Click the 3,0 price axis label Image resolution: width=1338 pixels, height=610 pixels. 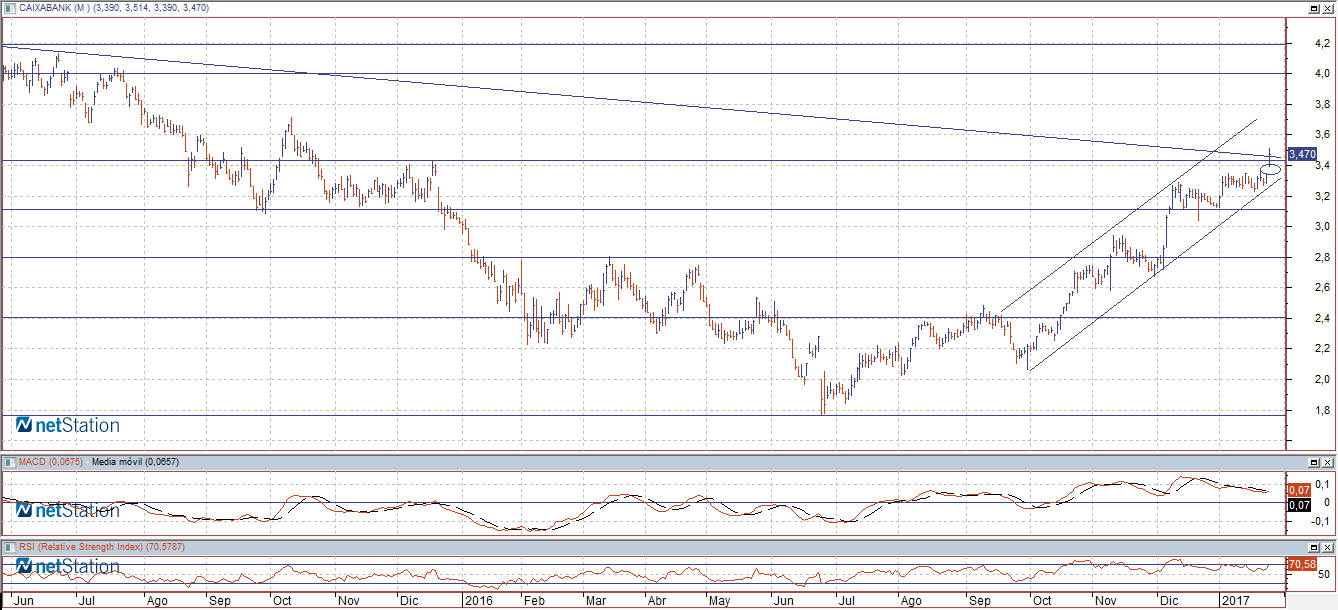[x=1322, y=227]
